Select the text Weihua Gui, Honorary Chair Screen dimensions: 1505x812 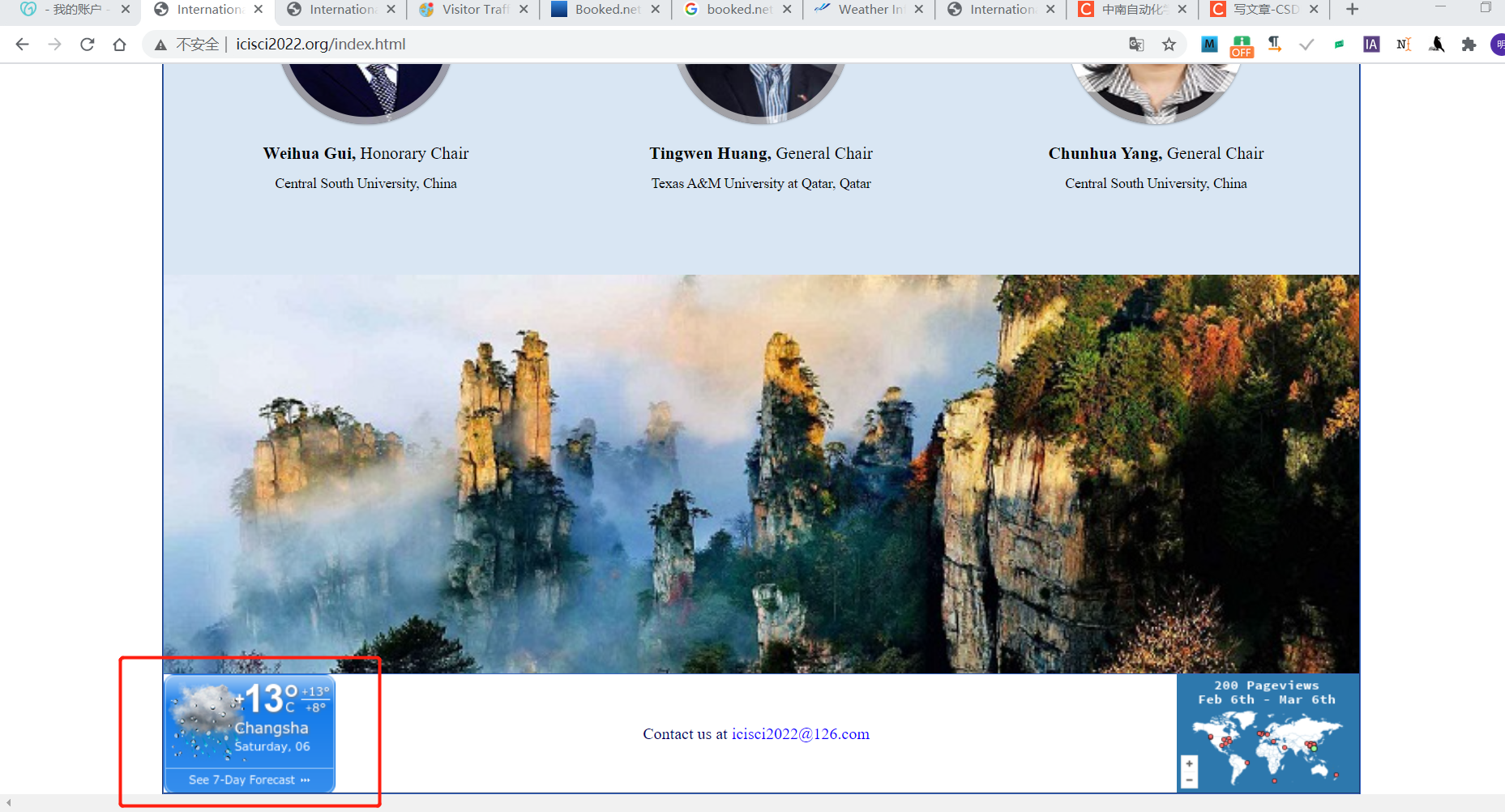click(366, 153)
